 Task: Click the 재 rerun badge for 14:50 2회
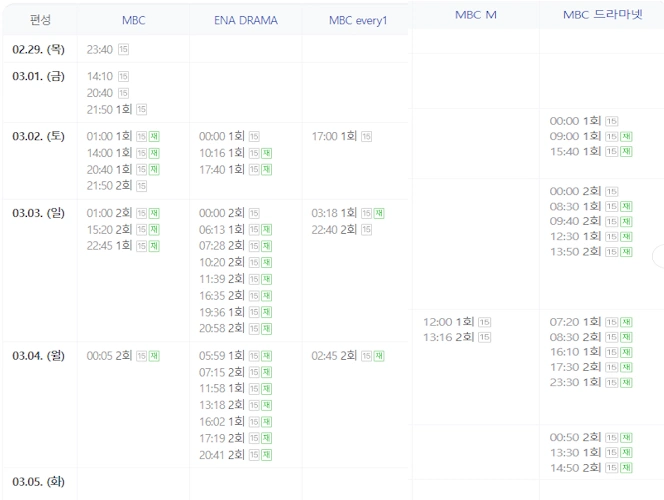click(626, 467)
